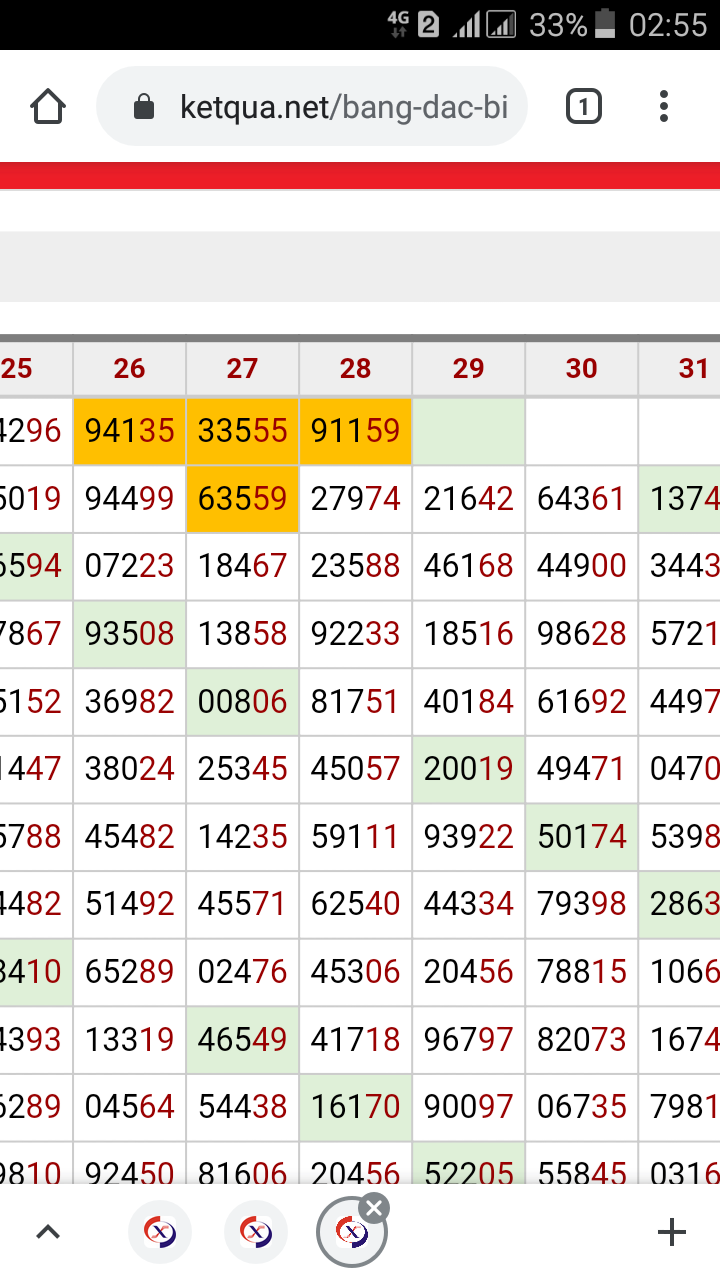
Task: Tap the browser home icon
Action: 48,107
